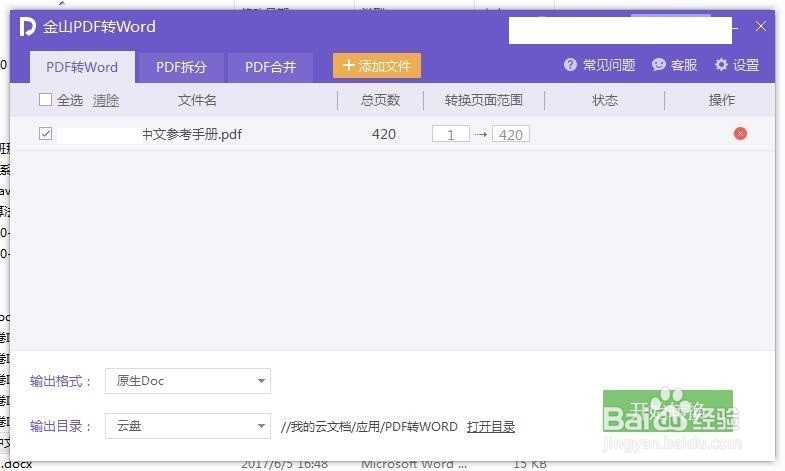Click the 转换页面范围 column header
The image size is (785, 471).
[x=484, y=100]
